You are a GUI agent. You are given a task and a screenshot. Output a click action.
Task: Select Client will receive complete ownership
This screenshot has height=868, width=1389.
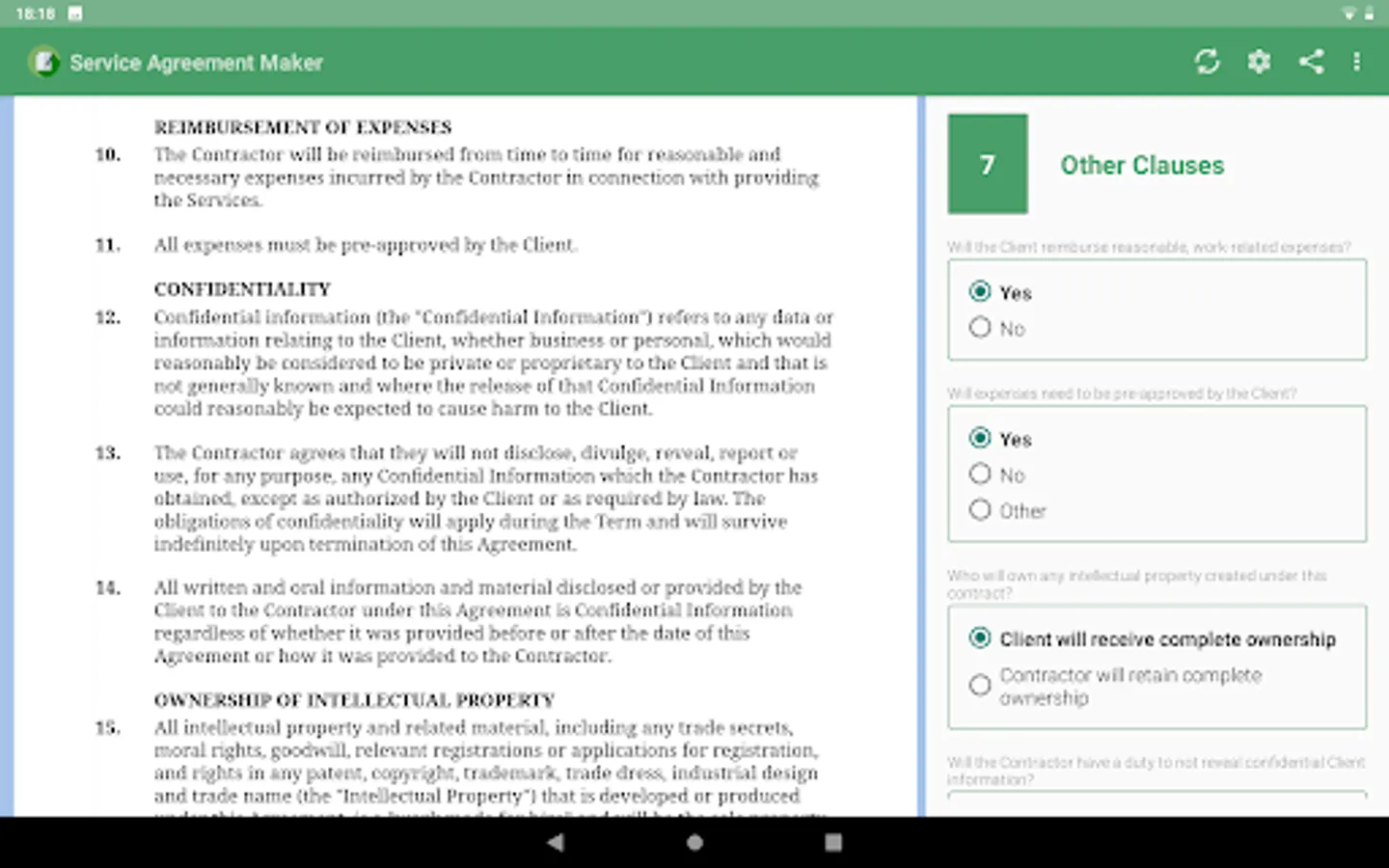click(x=1153, y=638)
